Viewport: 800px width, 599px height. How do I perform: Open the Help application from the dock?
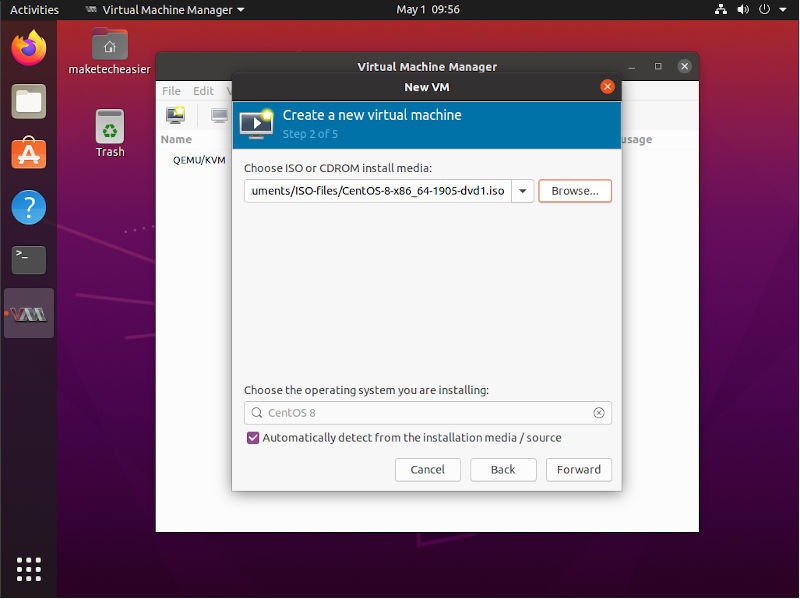[x=28, y=207]
